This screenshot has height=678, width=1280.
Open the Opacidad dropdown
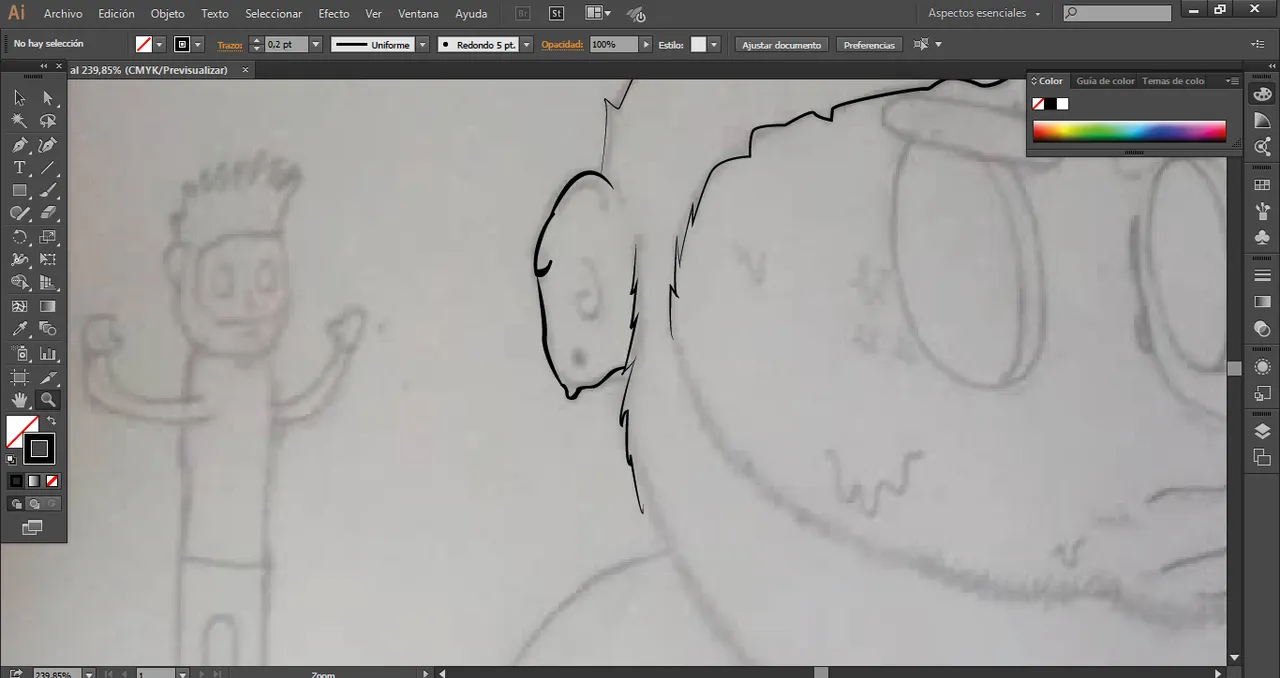645,44
